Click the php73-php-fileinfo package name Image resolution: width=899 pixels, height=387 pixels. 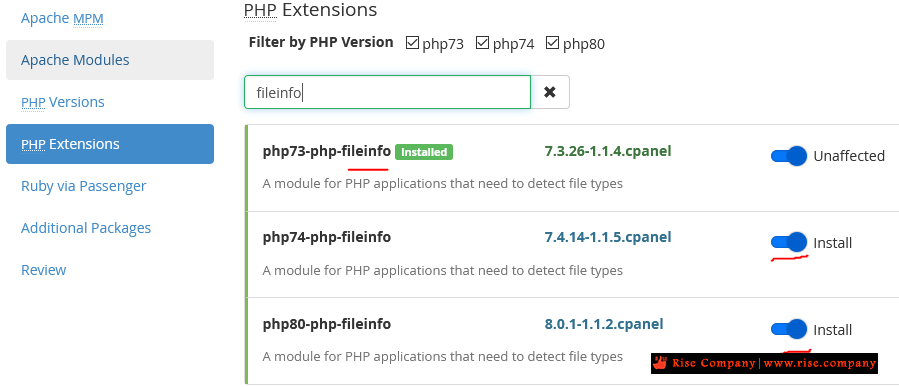[327, 151]
